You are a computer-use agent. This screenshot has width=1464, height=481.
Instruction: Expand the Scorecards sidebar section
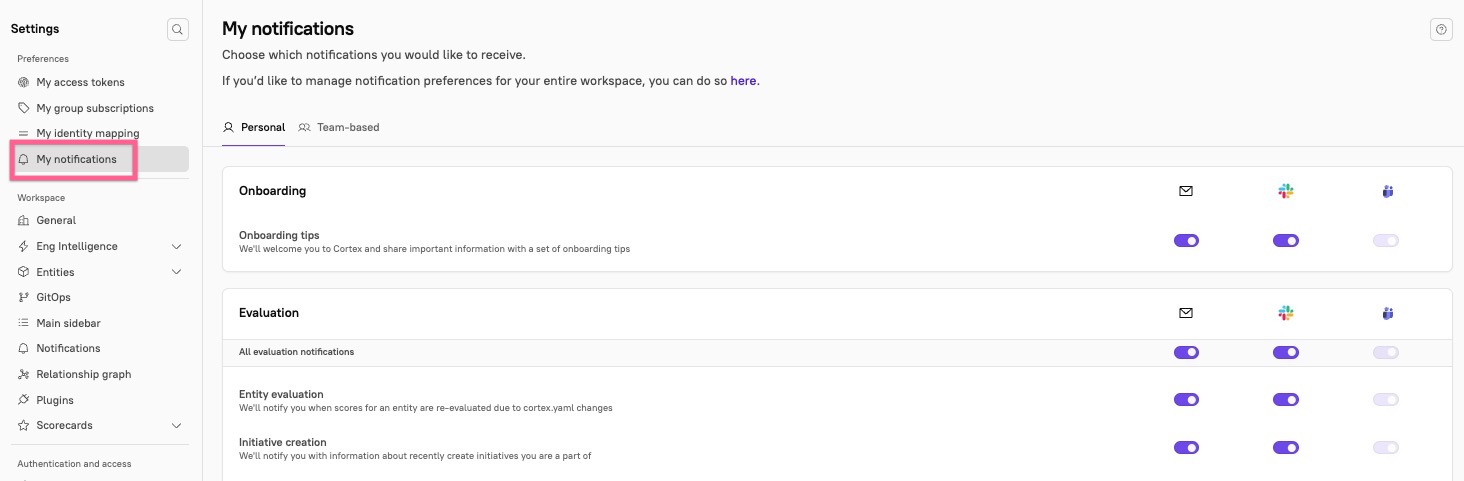[x=177, y=425]
